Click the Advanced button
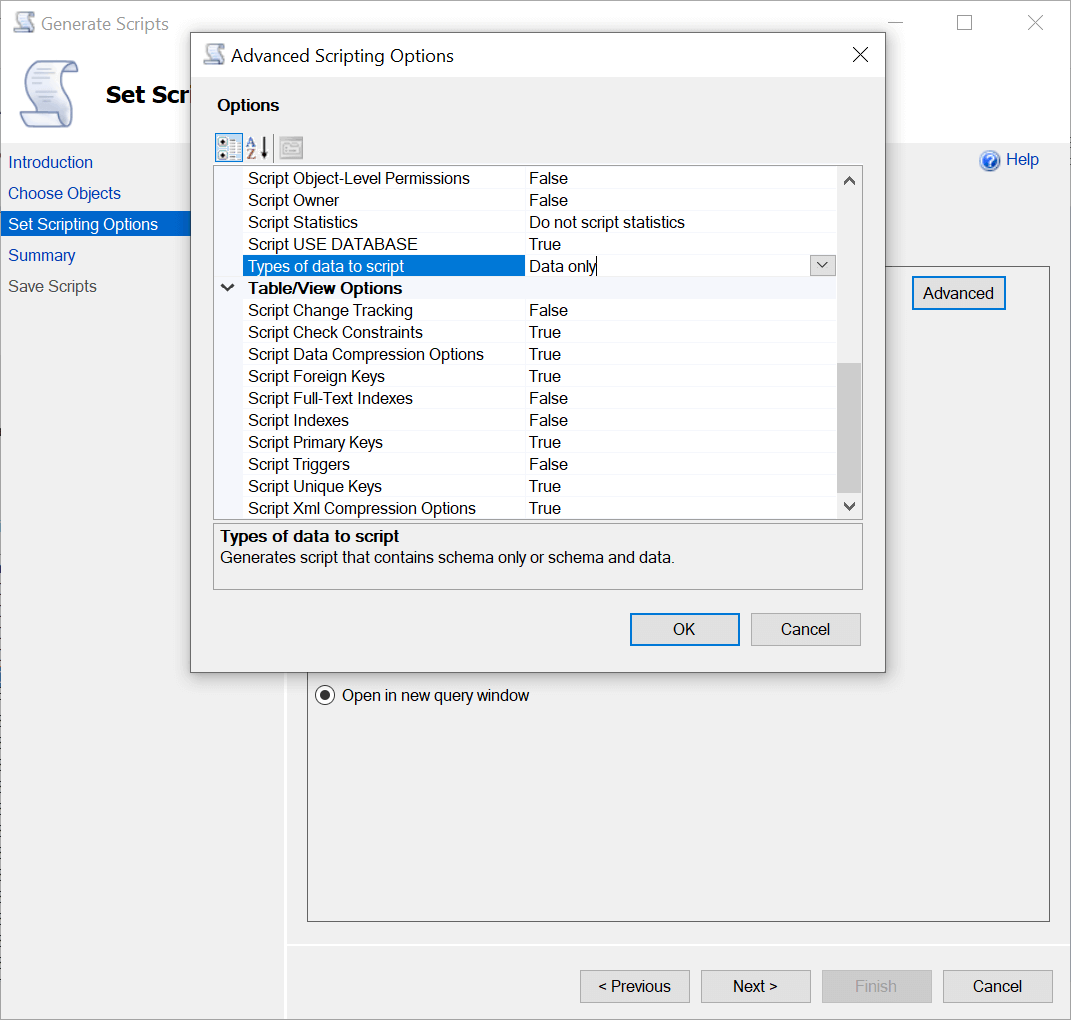This screenshot has width=1071, height=1020. coord(957,293)
